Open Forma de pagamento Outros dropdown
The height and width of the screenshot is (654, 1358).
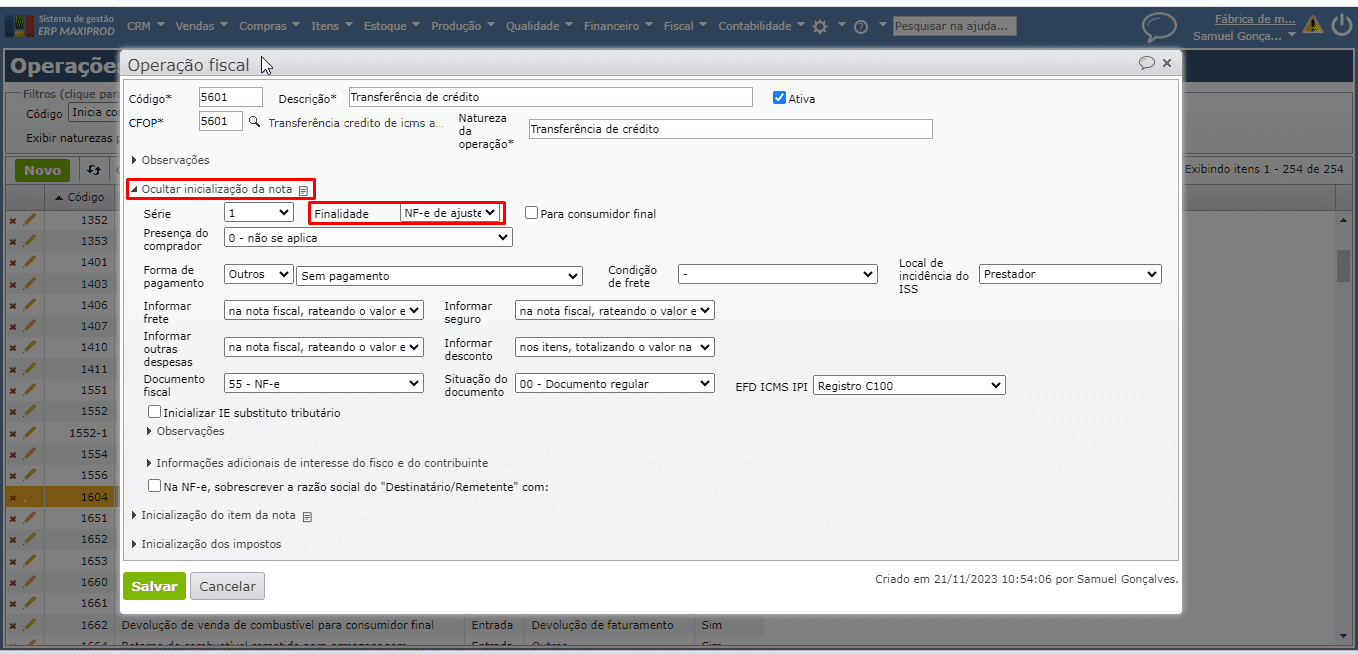pyautogui.click(x=259, y=275)
